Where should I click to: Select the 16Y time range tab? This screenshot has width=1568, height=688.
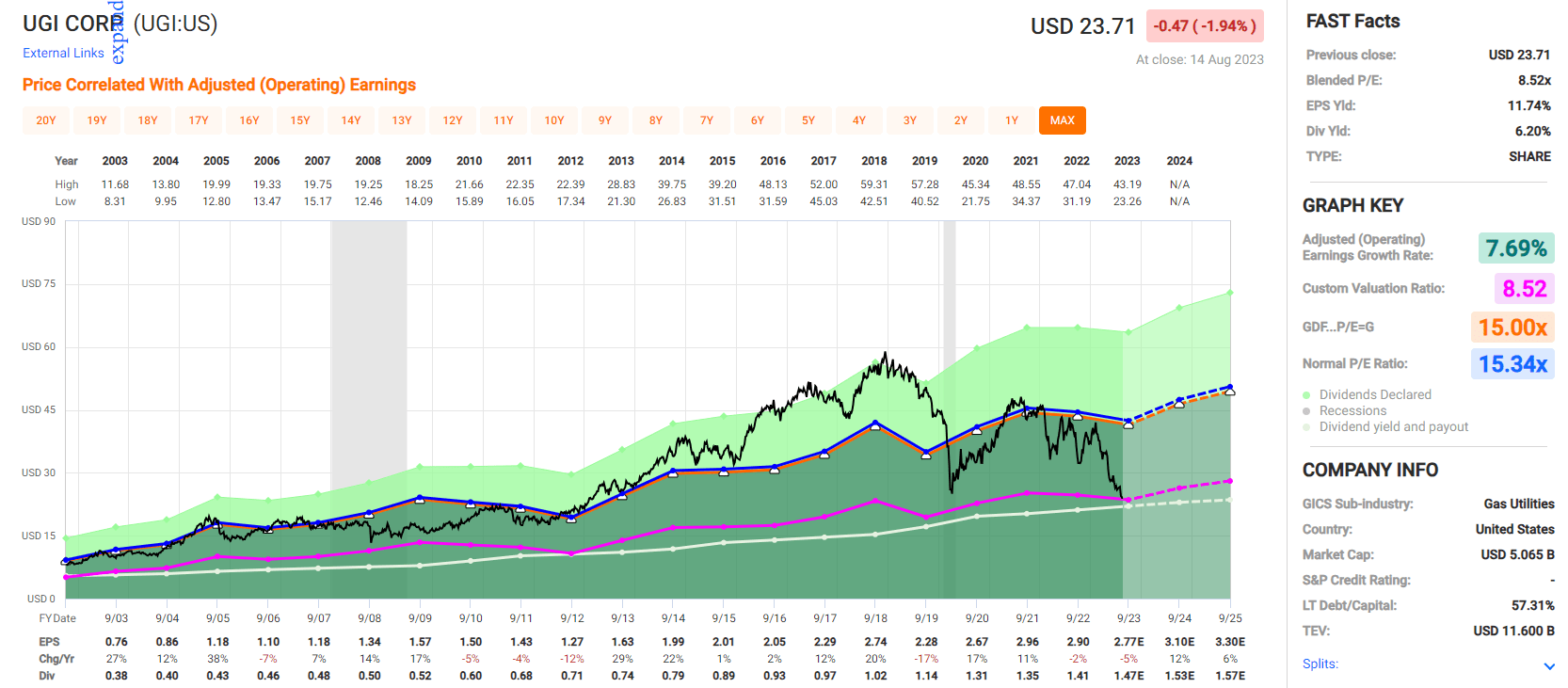pos(249,120)
